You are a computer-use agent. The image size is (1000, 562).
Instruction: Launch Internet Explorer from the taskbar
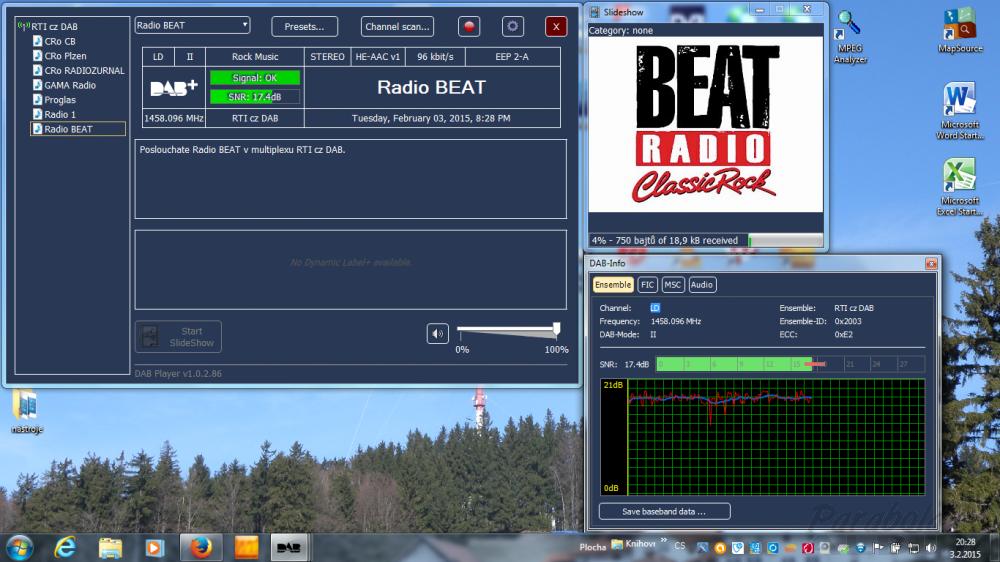(66, 547)
